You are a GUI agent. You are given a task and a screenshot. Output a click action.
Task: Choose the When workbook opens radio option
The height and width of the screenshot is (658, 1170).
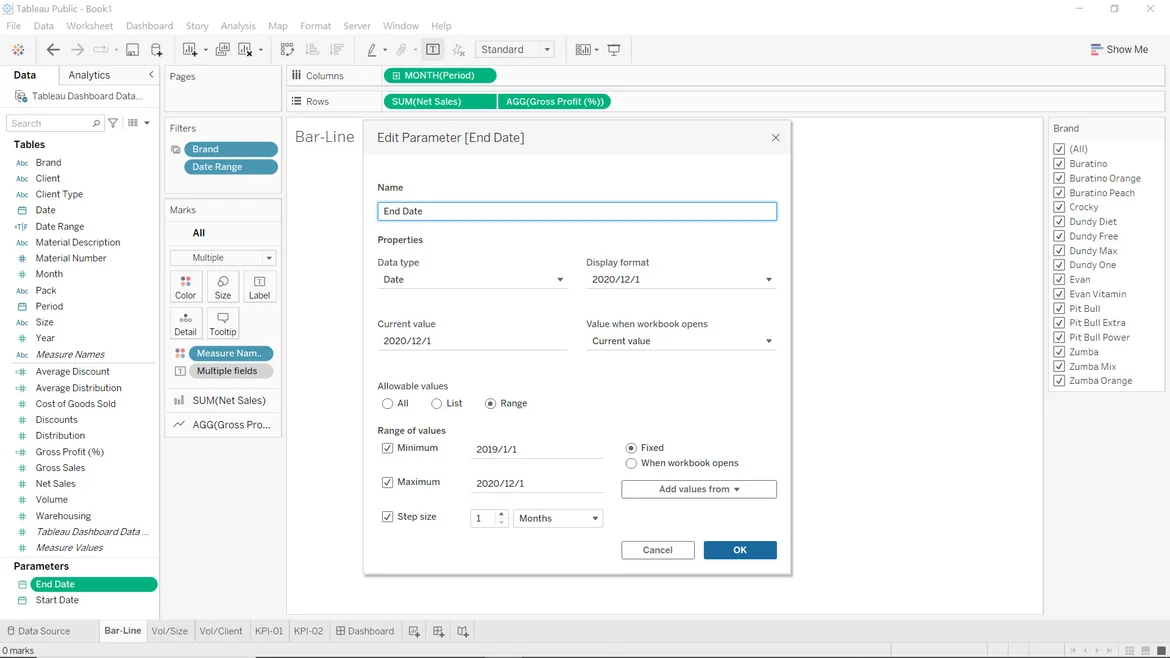coord(631,464)
